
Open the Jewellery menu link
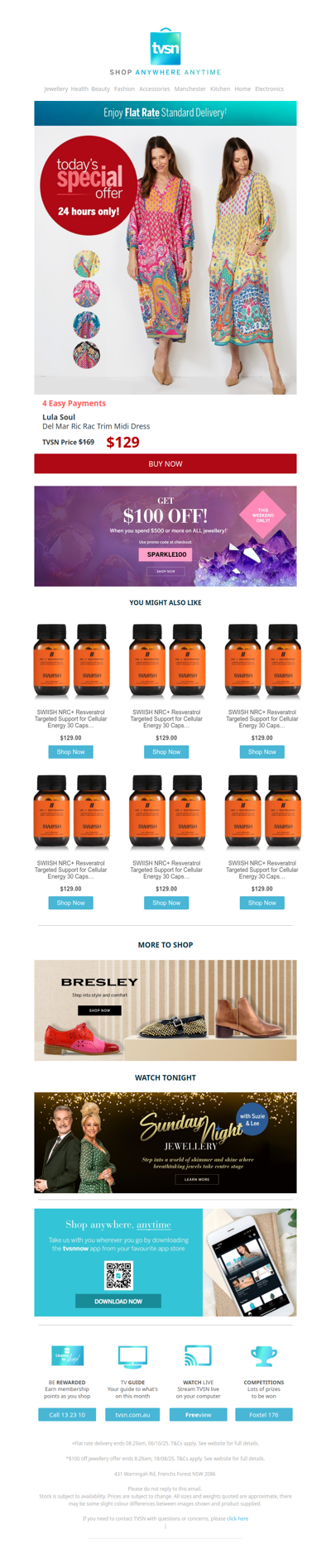56,89
